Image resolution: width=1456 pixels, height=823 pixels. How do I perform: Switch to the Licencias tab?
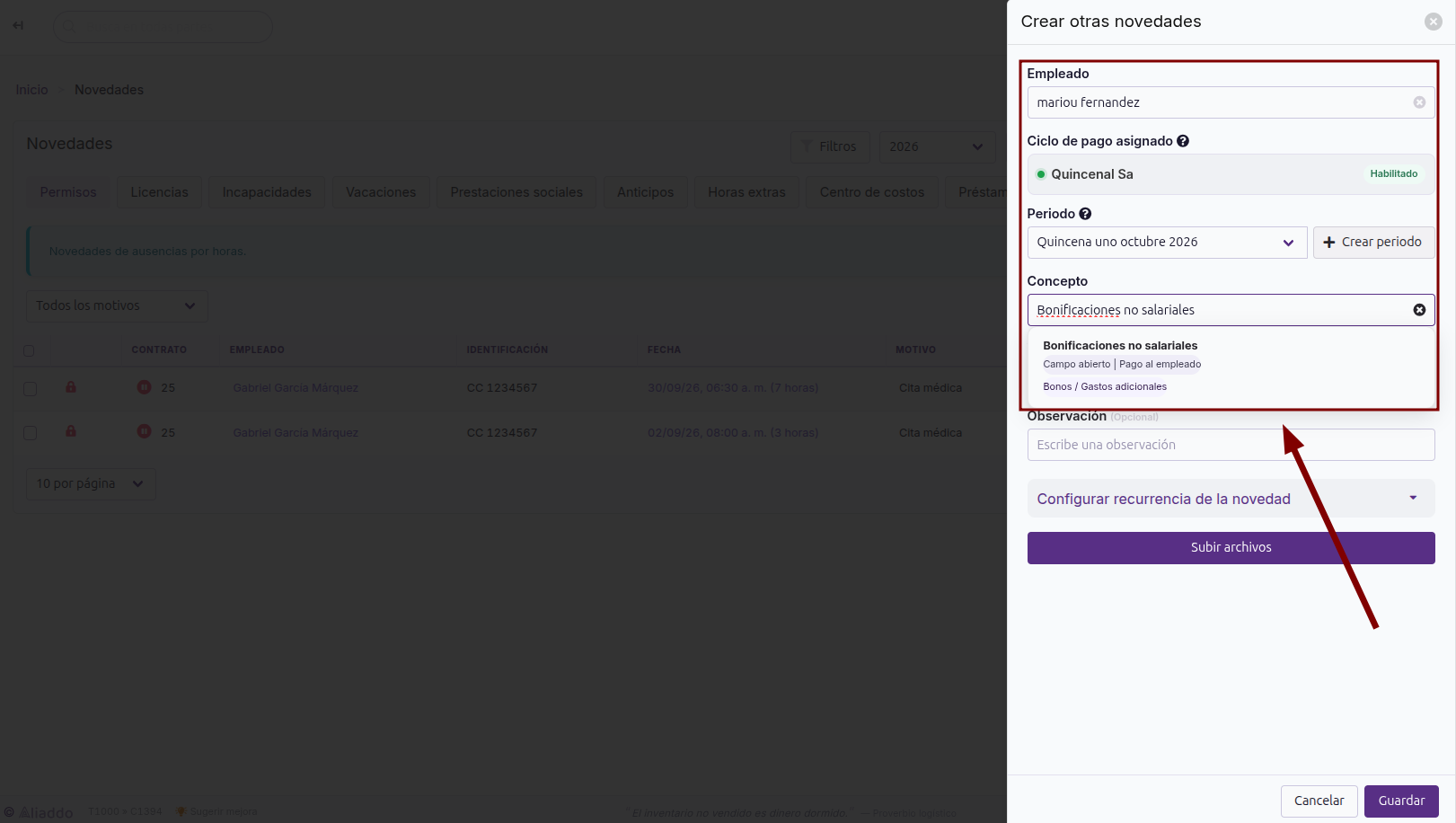point(160,192)
